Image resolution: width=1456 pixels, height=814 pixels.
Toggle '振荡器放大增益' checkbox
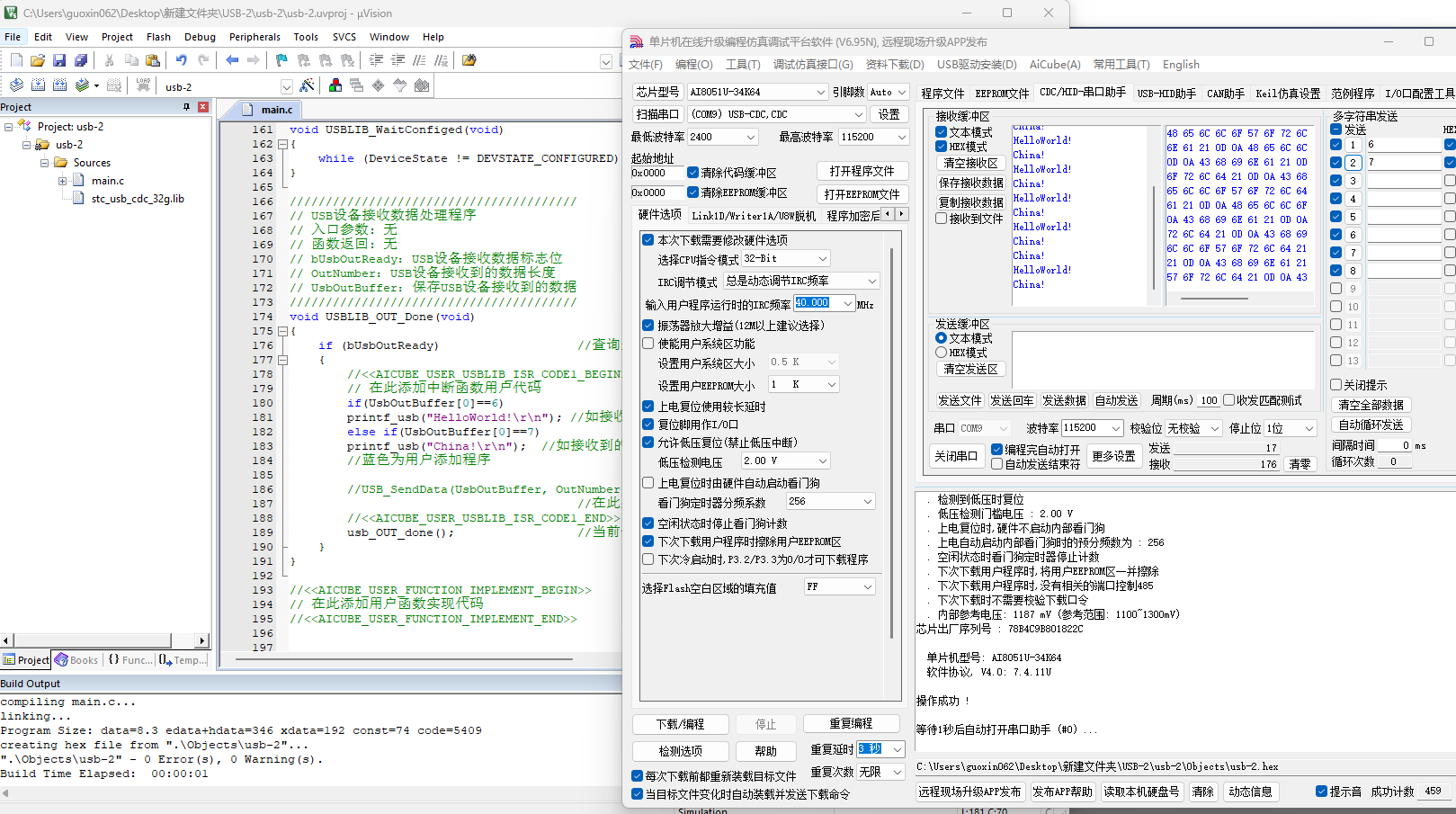pyautogui.click(x=648, y=326)
